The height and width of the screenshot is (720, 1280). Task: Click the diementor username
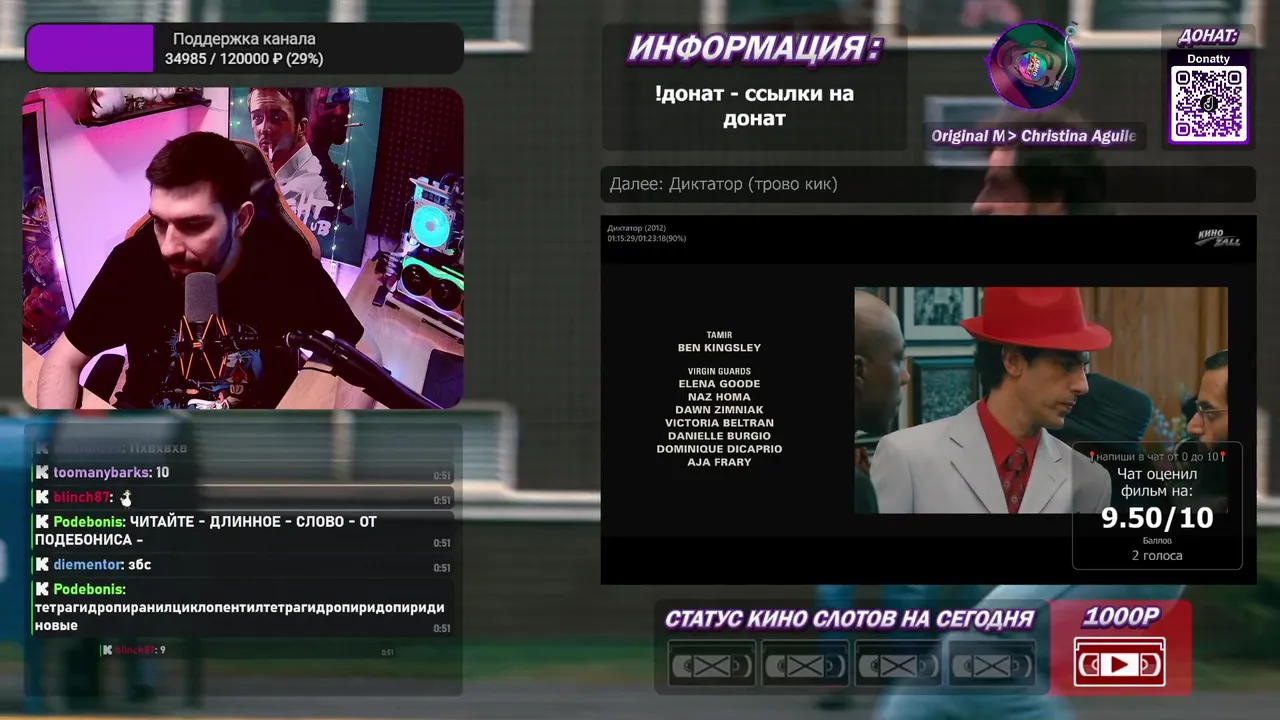pyautogui.click(x=89, y=565)
